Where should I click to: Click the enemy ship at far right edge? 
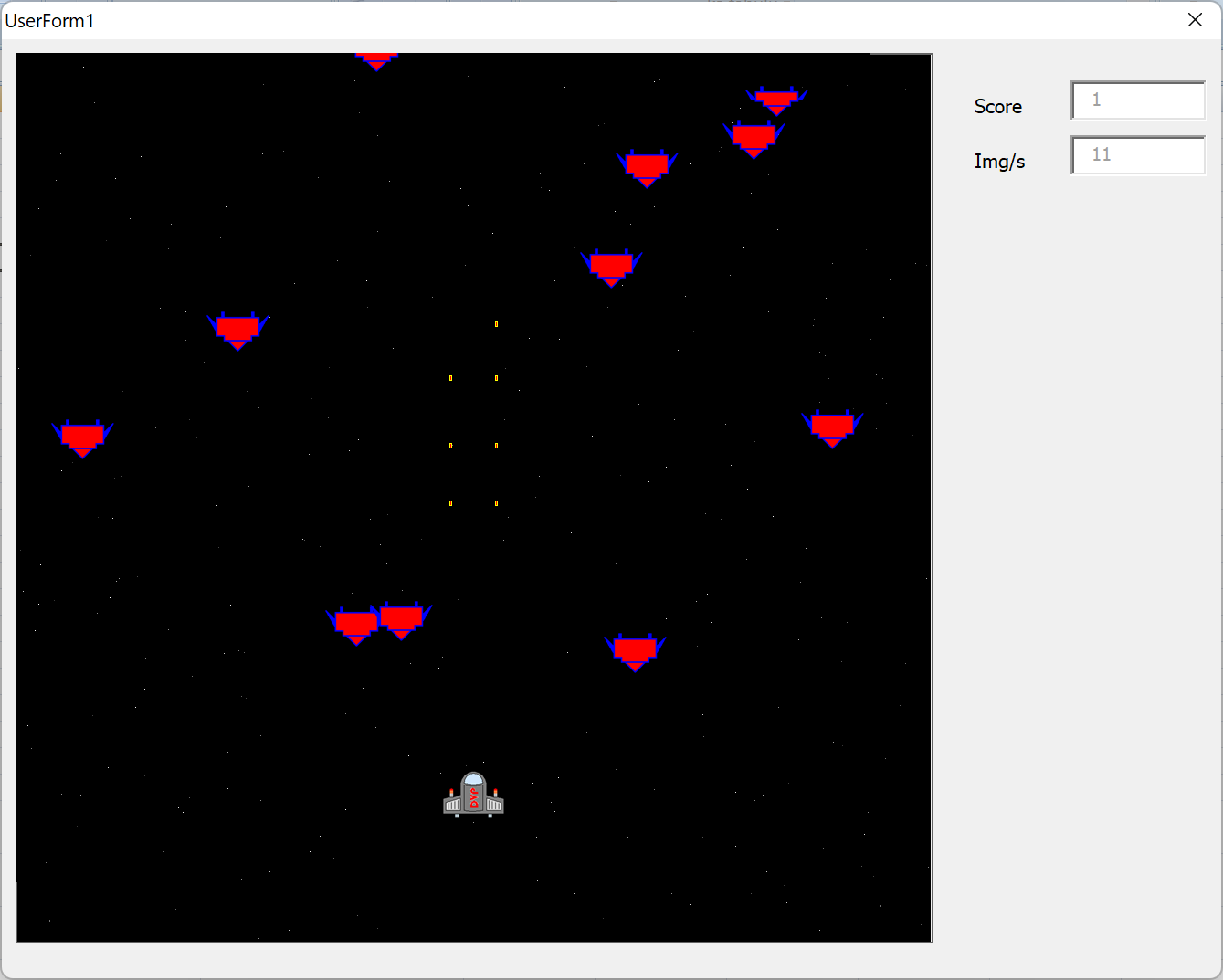point(832,429)
